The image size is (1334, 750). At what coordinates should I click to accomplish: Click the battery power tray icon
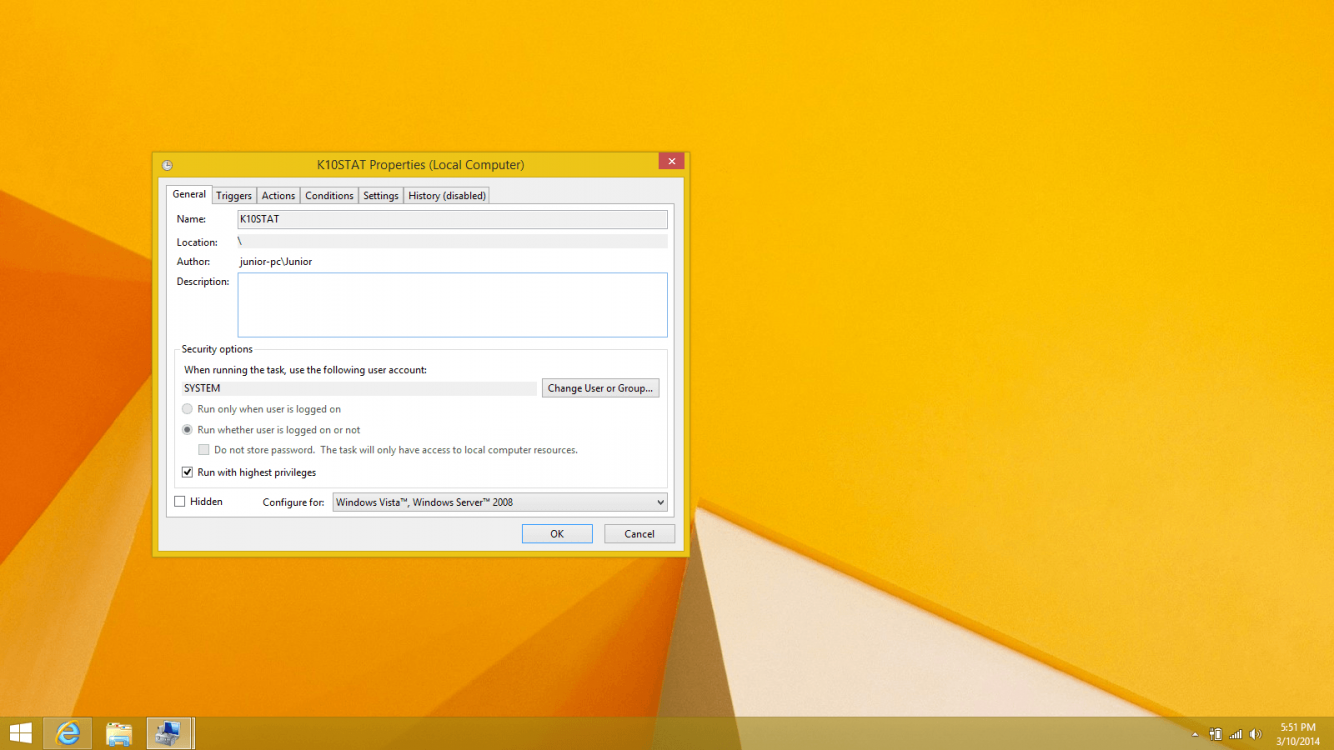(x=1216, y=734)
